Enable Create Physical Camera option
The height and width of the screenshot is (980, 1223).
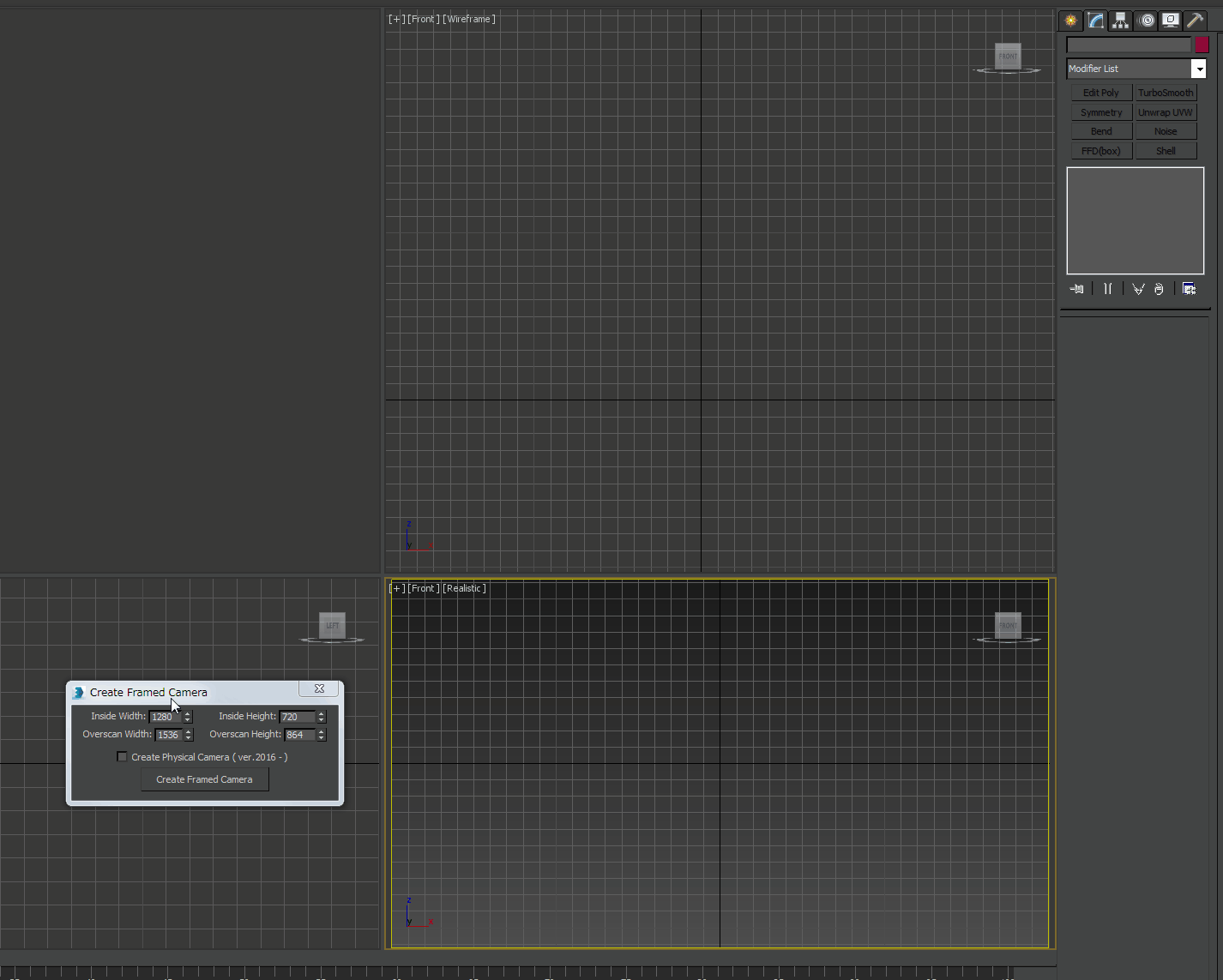(x=123, y=756)
